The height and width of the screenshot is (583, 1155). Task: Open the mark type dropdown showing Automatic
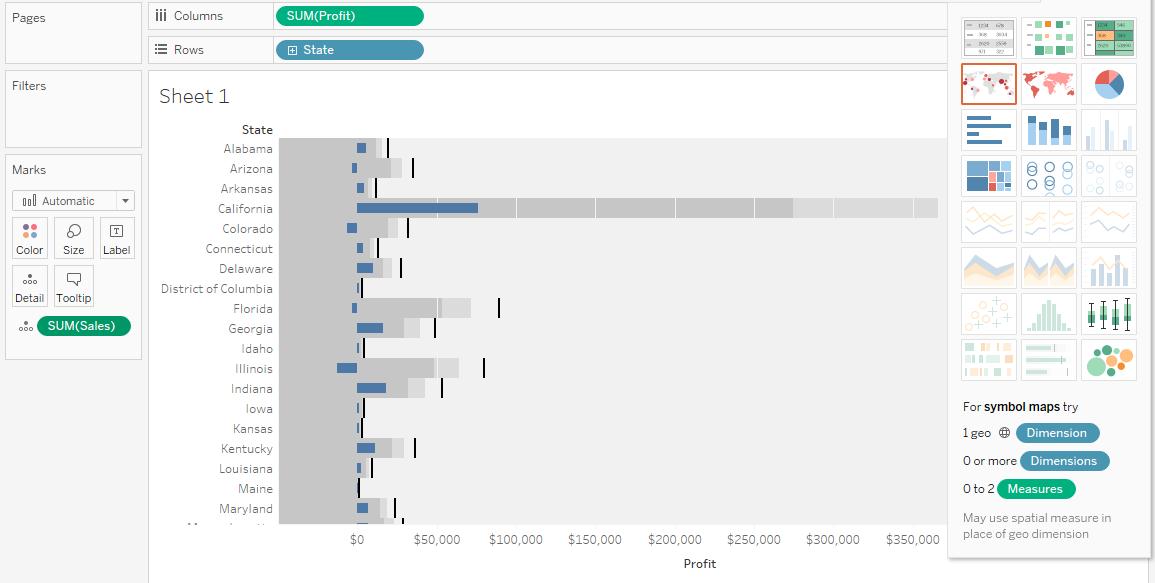pos(72,200)
